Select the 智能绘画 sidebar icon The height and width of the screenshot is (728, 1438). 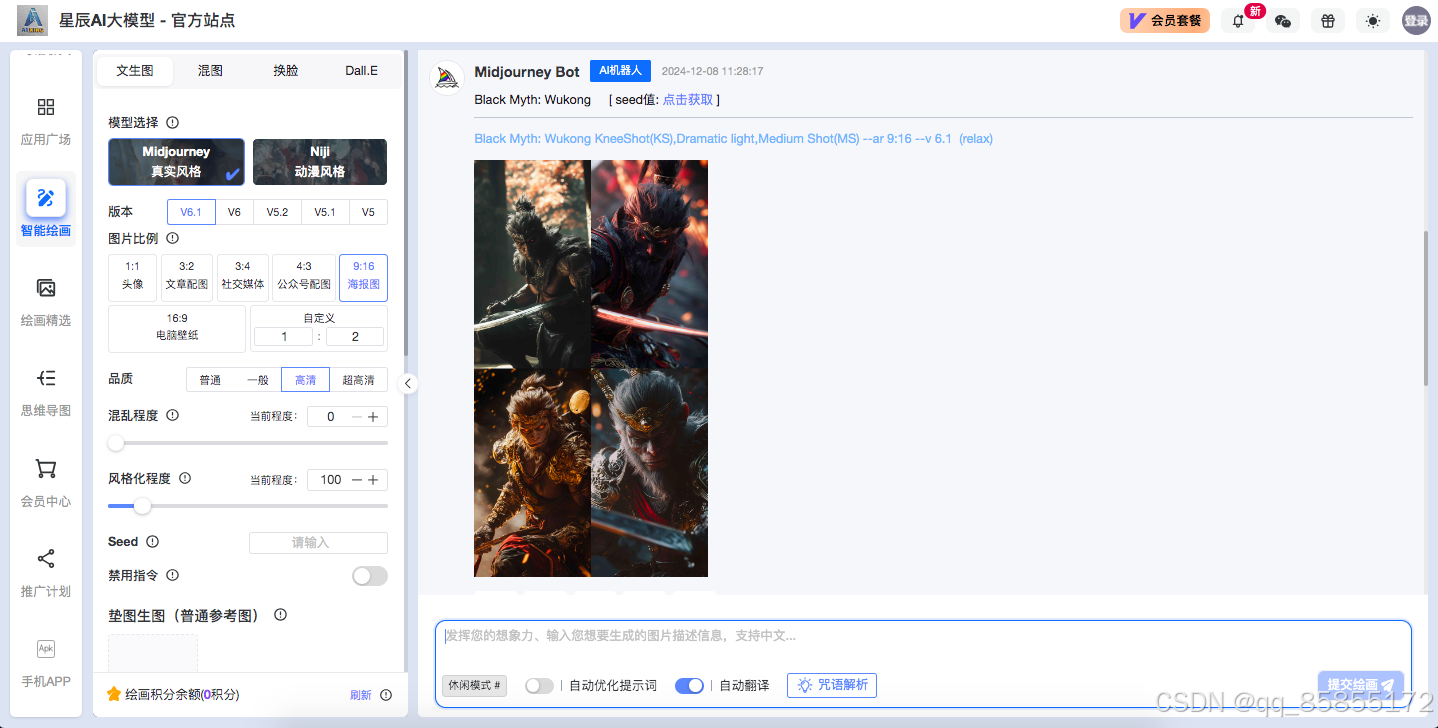[46, 198]
